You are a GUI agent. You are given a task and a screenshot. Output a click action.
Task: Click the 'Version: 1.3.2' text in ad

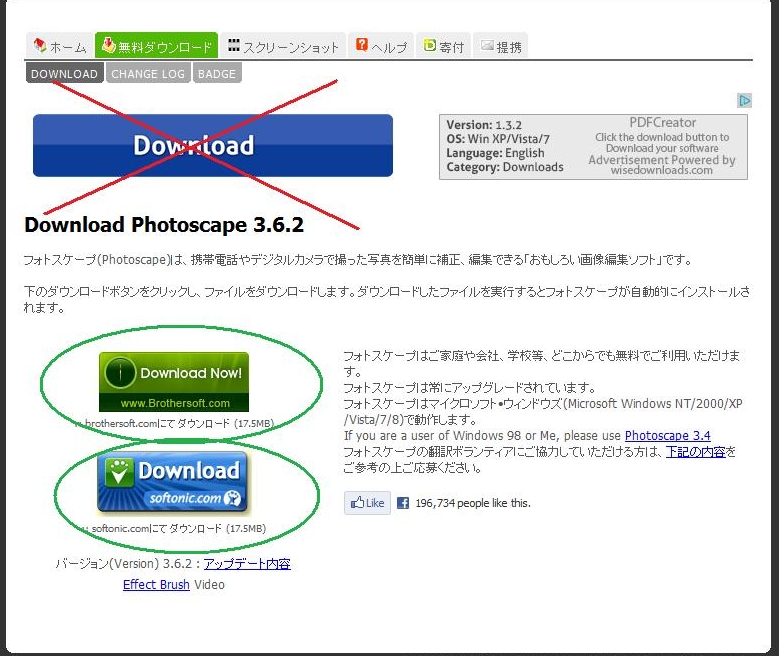484,125
